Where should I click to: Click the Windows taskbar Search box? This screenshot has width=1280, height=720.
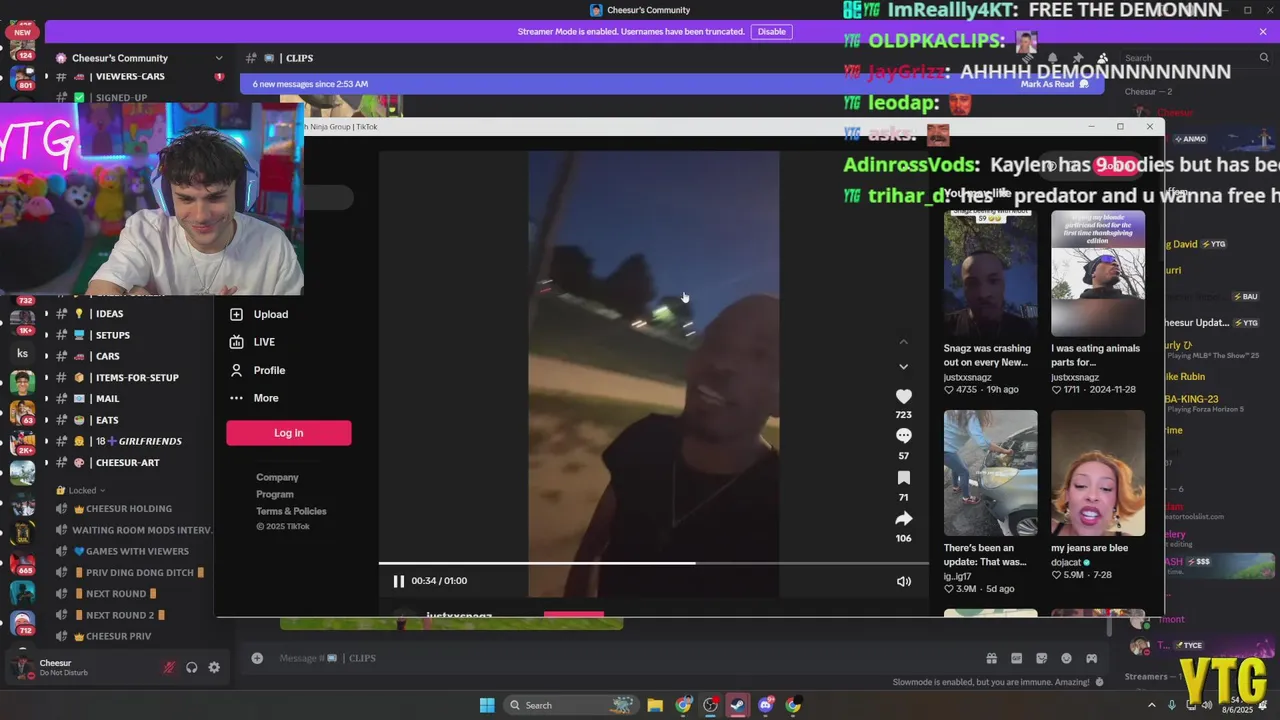pyautogui.click(x=572, y=705)
